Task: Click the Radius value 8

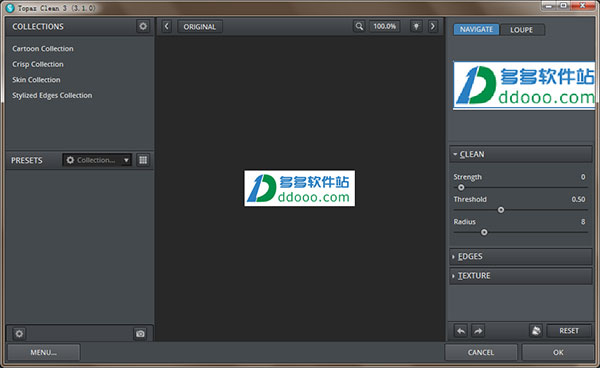Action: (583, 221)
